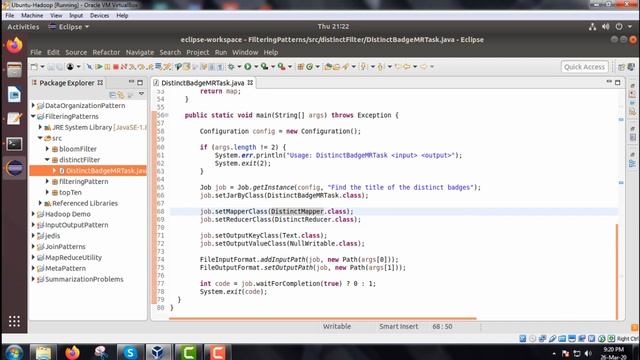Collapse the FilteringPatterns project
Viewport: 640px width, 360px height.
(33, 116)
